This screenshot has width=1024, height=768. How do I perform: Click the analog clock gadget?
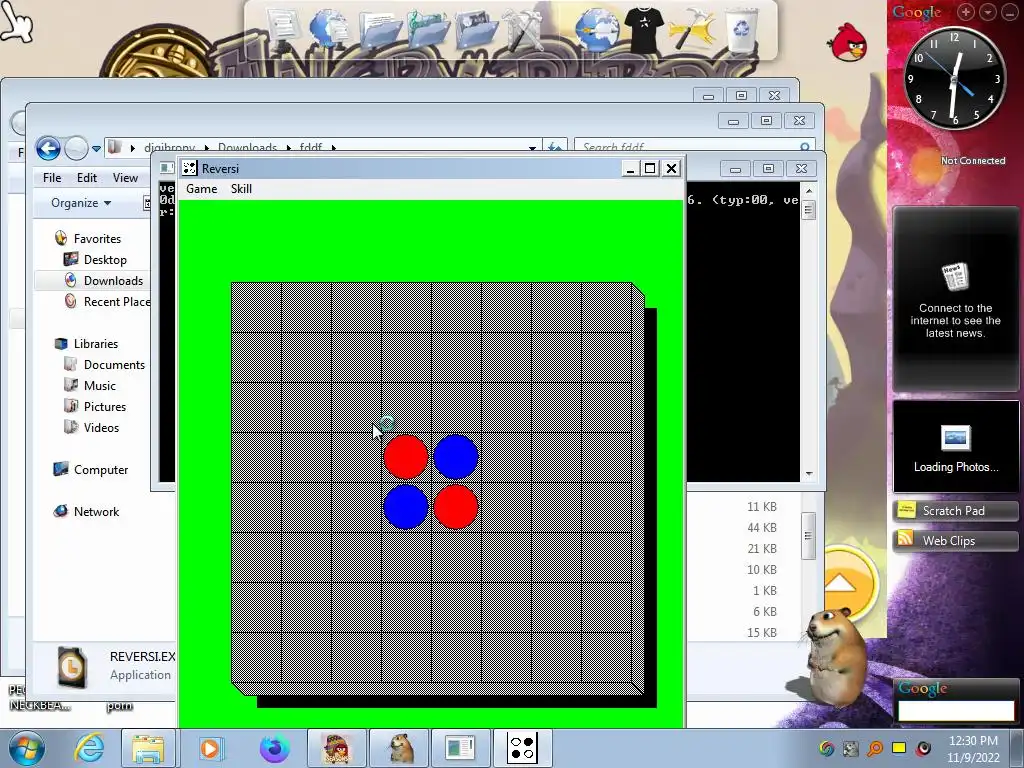(x=954, y=78)
